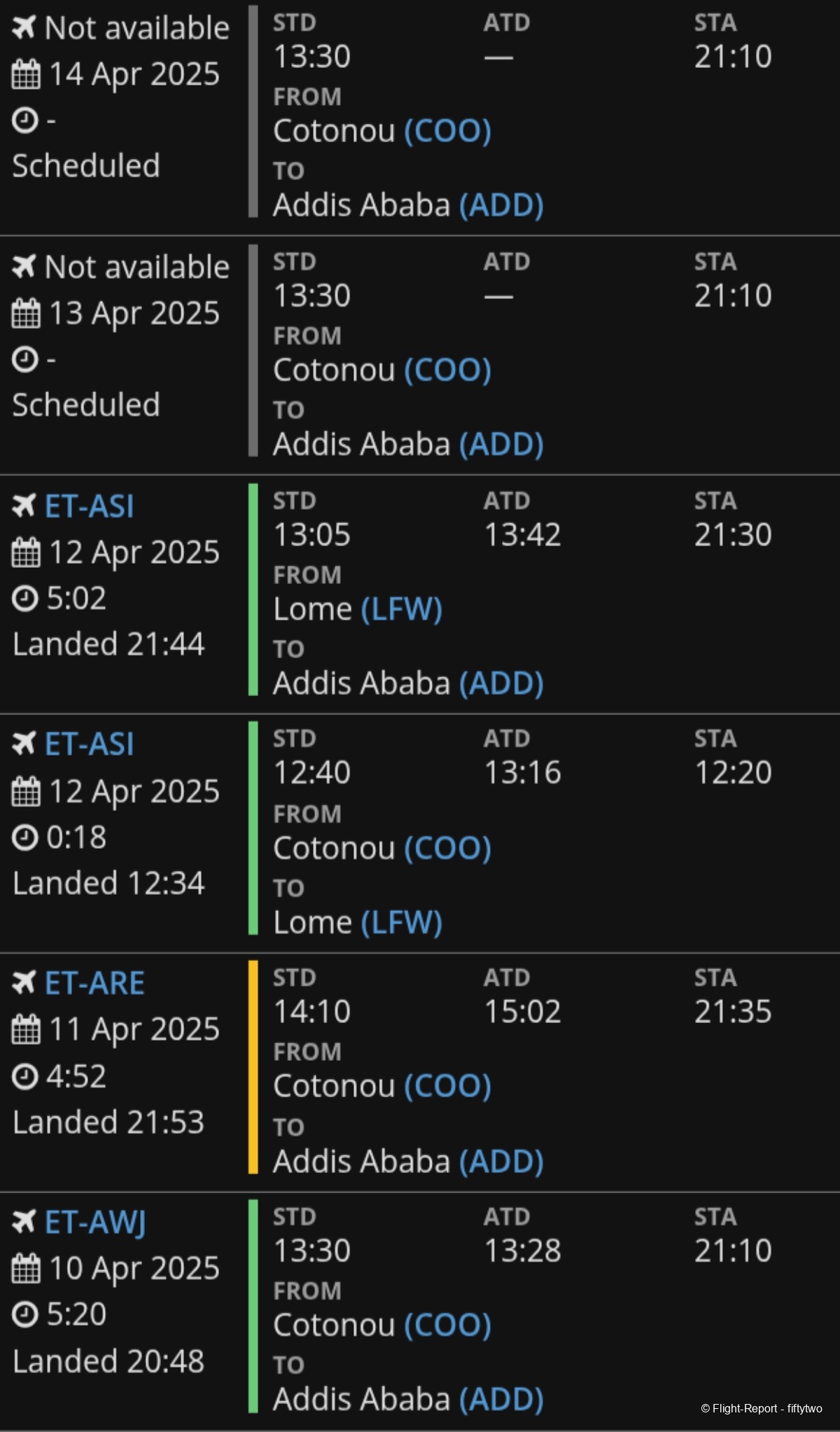Open ET-ASI link on the Lome departure flight
The image size is (840, 1432).
[x=89, y=506]
